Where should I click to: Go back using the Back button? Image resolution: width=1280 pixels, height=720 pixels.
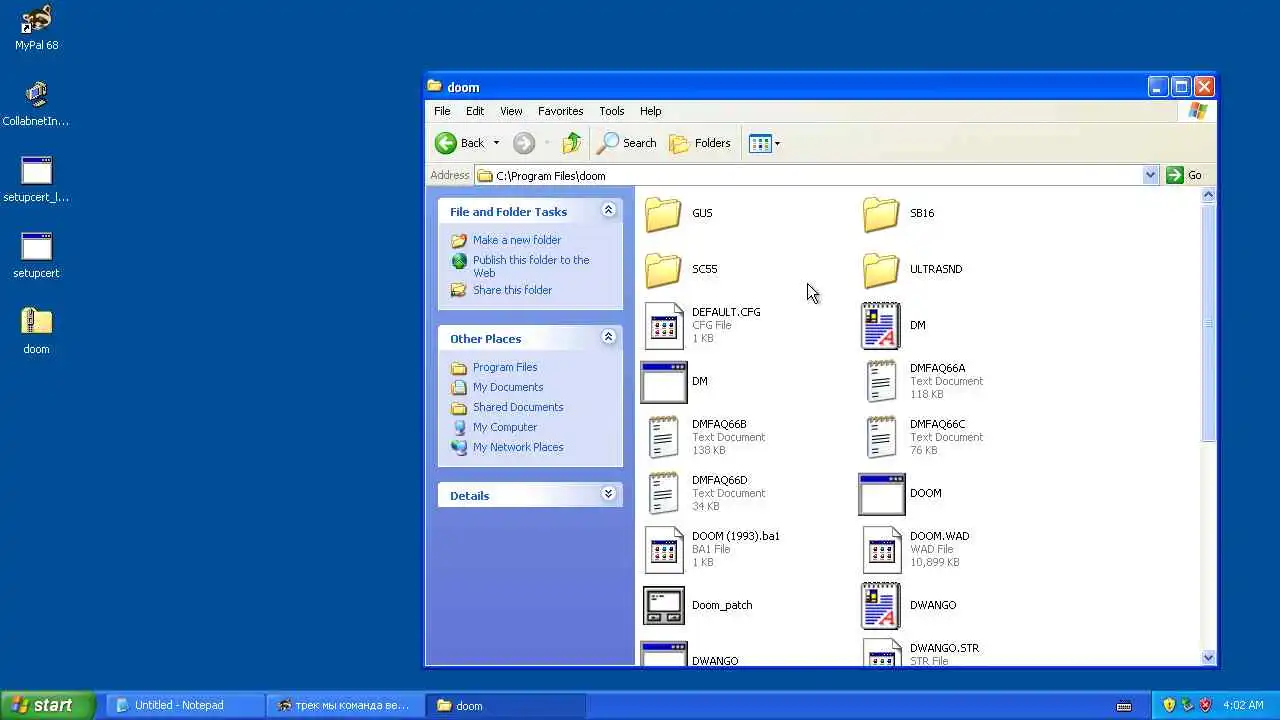[460, 143]
